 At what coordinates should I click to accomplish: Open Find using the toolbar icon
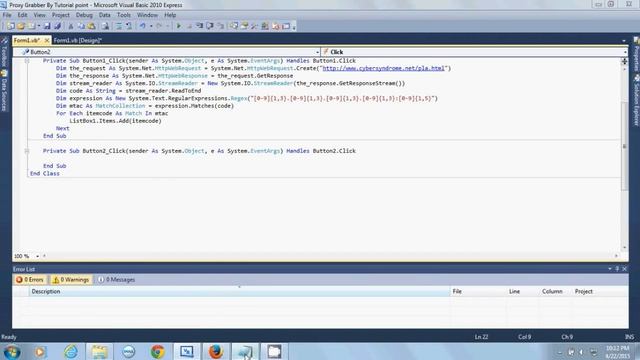[x=105, y=26]
